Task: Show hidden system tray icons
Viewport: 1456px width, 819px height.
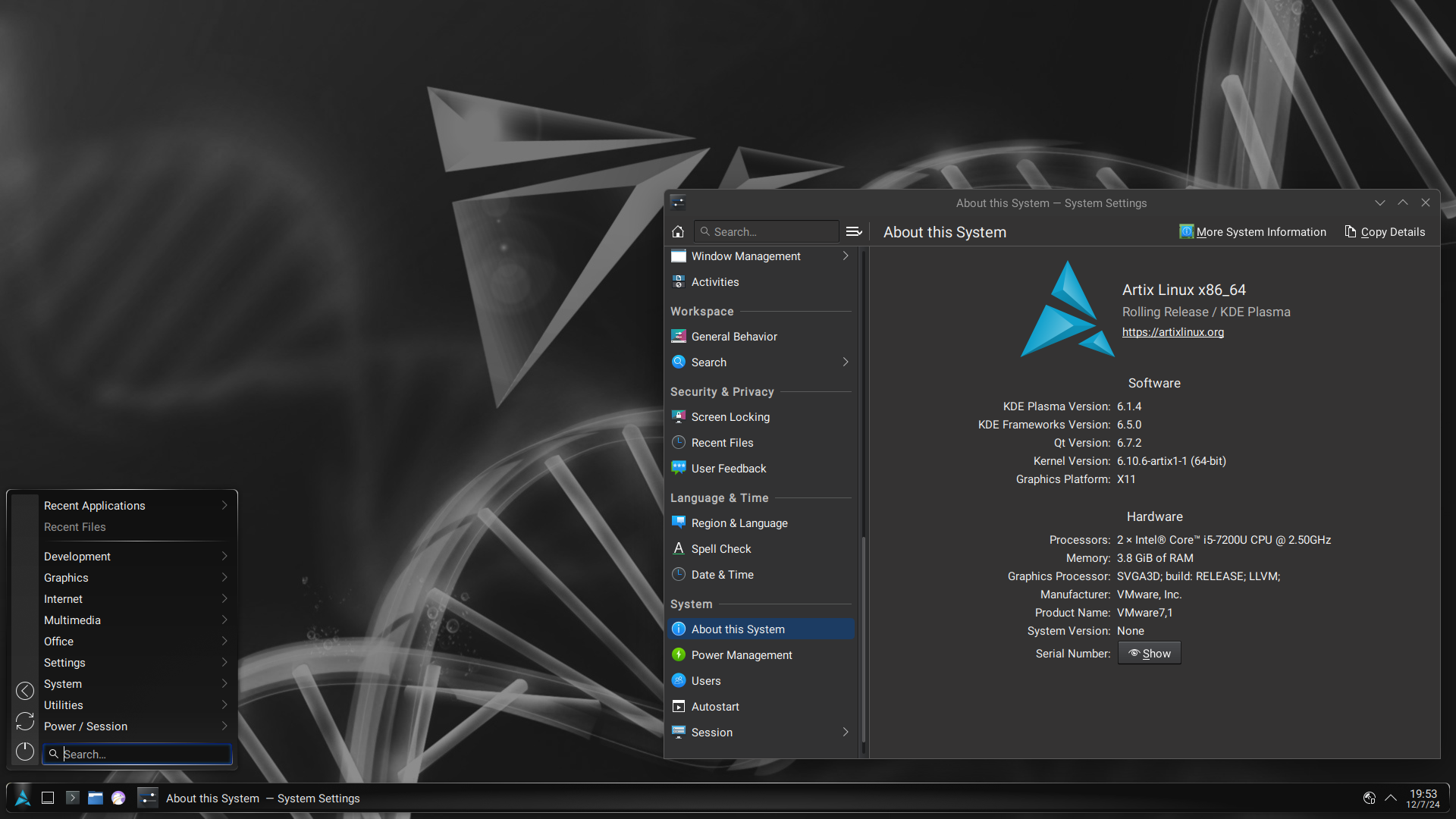Action: (1391, 798)
